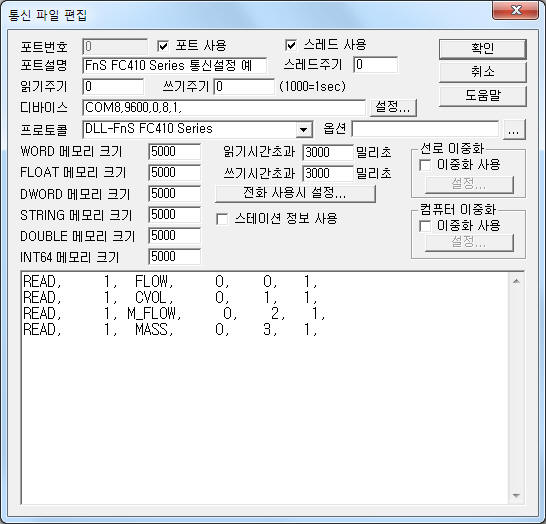Click the scrollbar down arrow in script area

point(516,495)
